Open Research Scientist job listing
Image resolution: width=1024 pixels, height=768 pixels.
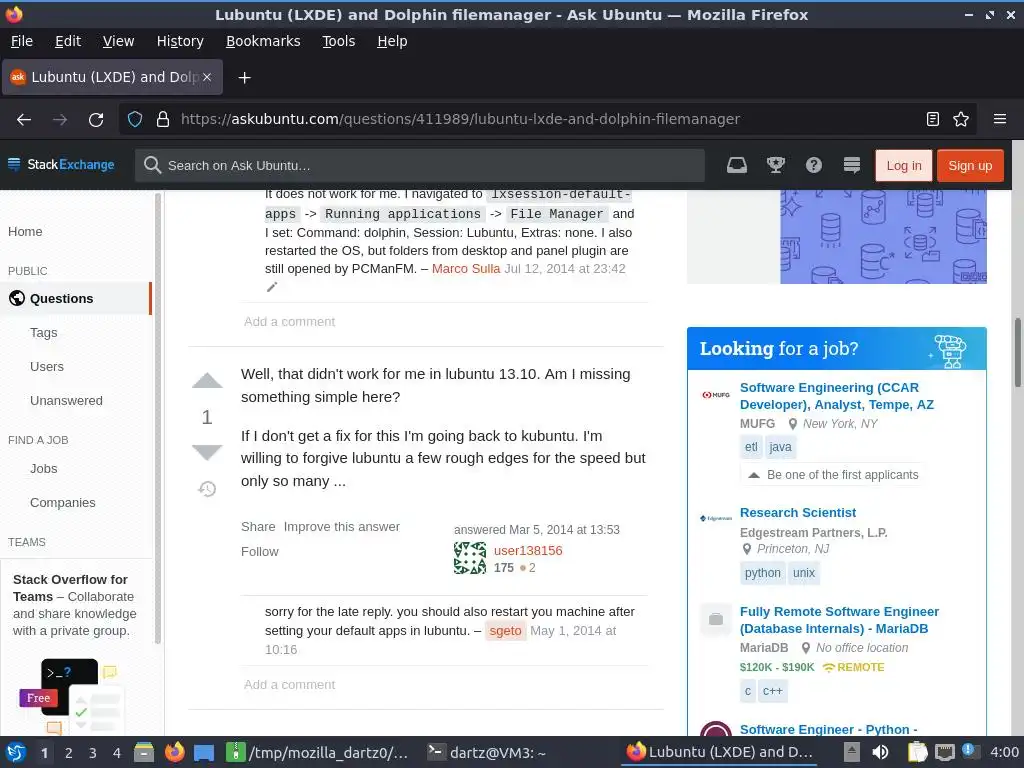click(x=797, y=513)
